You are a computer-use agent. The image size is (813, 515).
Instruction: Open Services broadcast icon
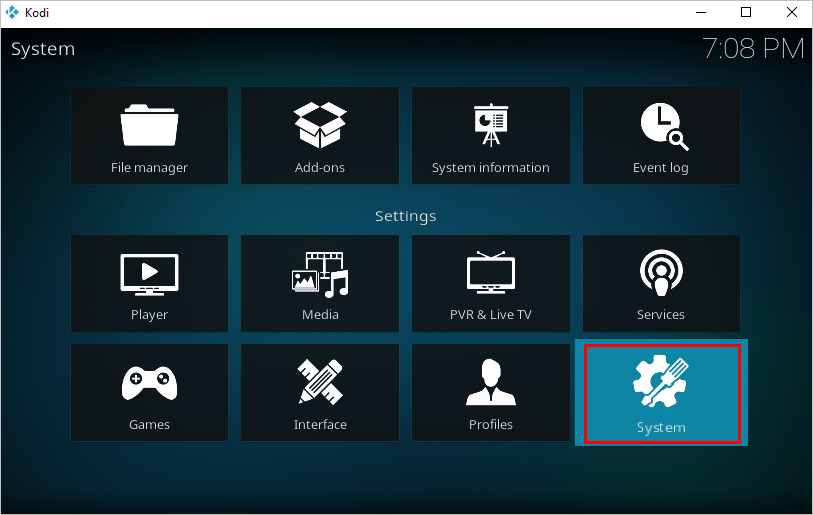click(x=661, y=273)
